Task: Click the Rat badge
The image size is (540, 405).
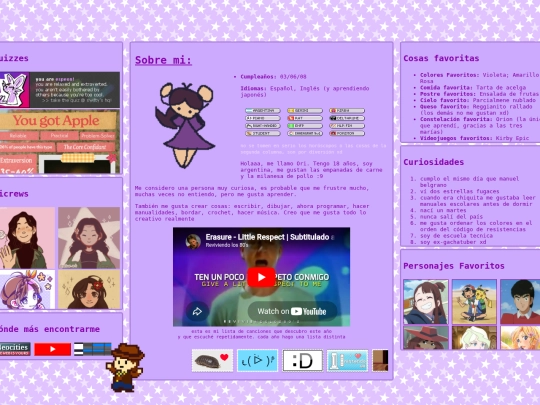Action: pyautogui.click(x=305, y=118)
